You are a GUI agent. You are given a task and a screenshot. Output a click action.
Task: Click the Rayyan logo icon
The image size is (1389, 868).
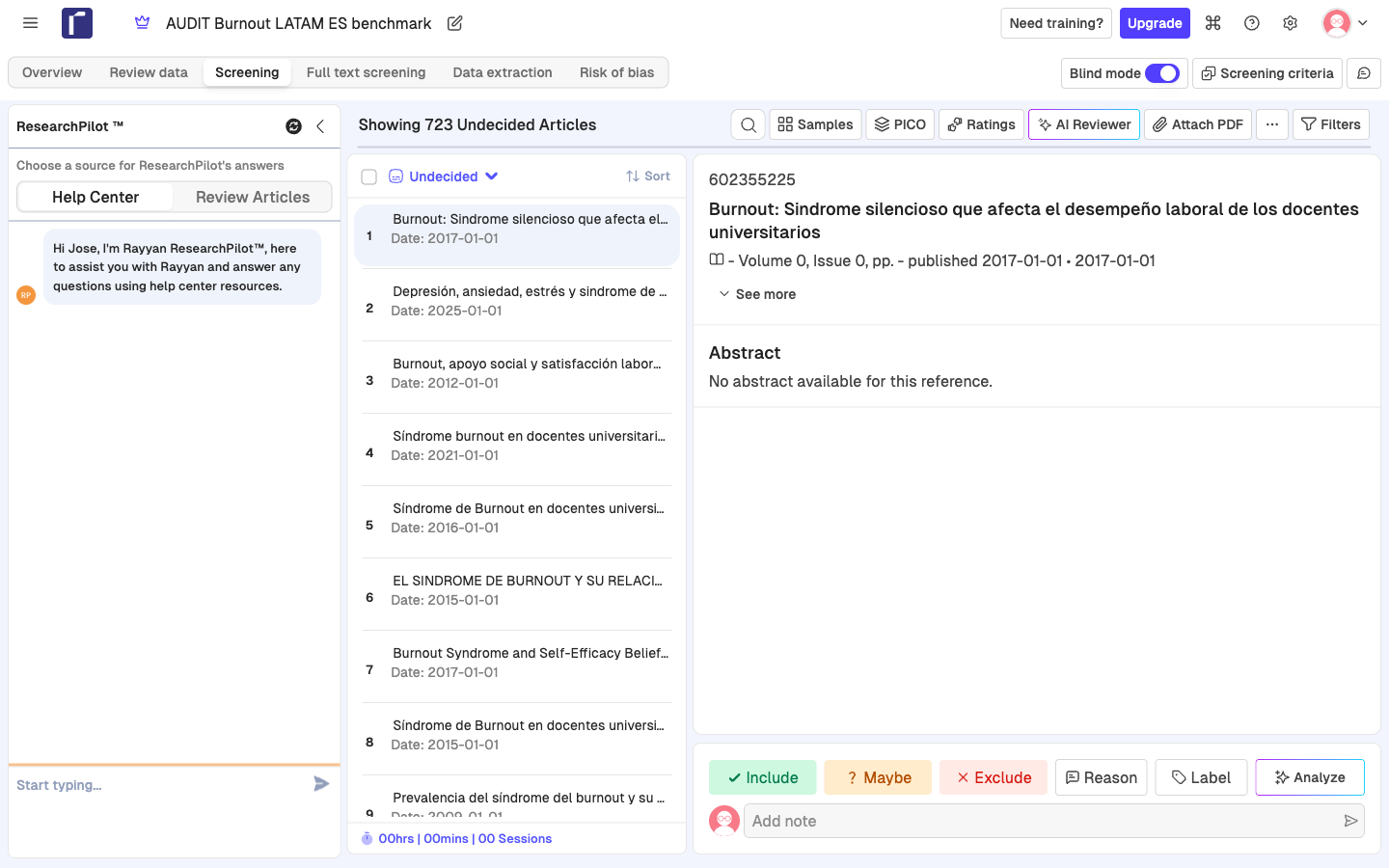point(77,23)
